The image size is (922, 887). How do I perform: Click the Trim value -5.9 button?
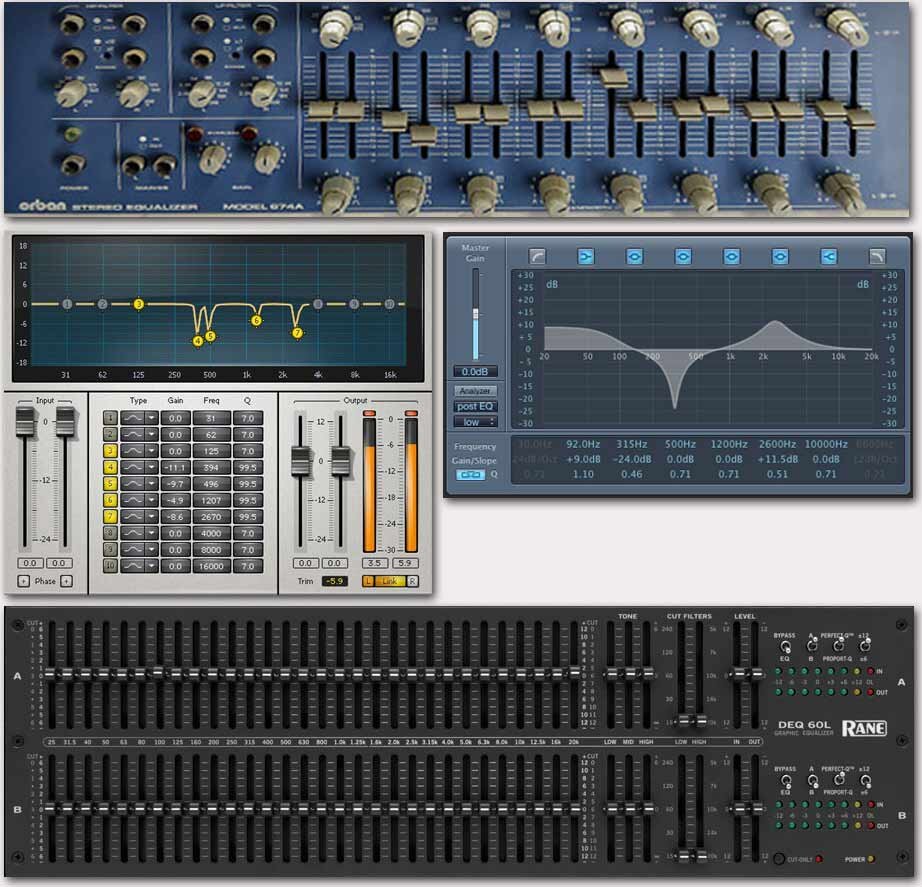pos(335,581)
